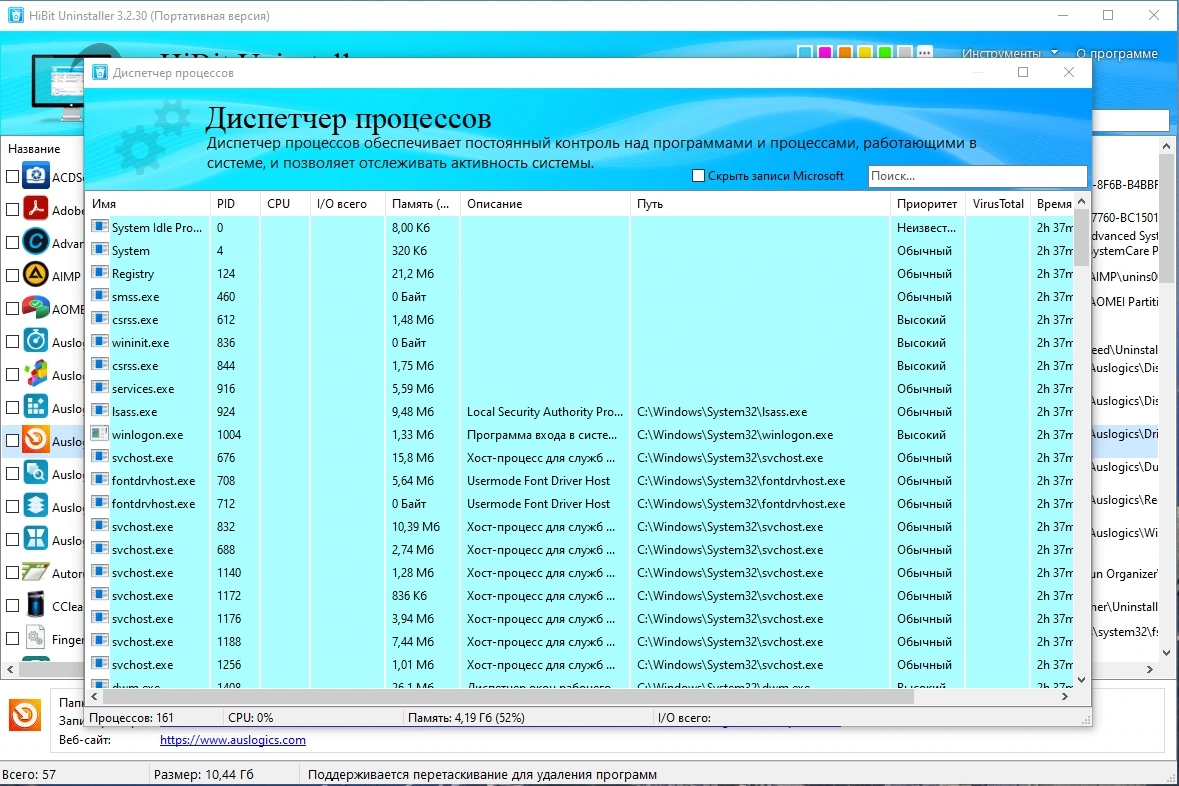The width and height of the screenshot is (1179, 786).
Task: Open the Инструменты menu
Action: pos(1002,53)
